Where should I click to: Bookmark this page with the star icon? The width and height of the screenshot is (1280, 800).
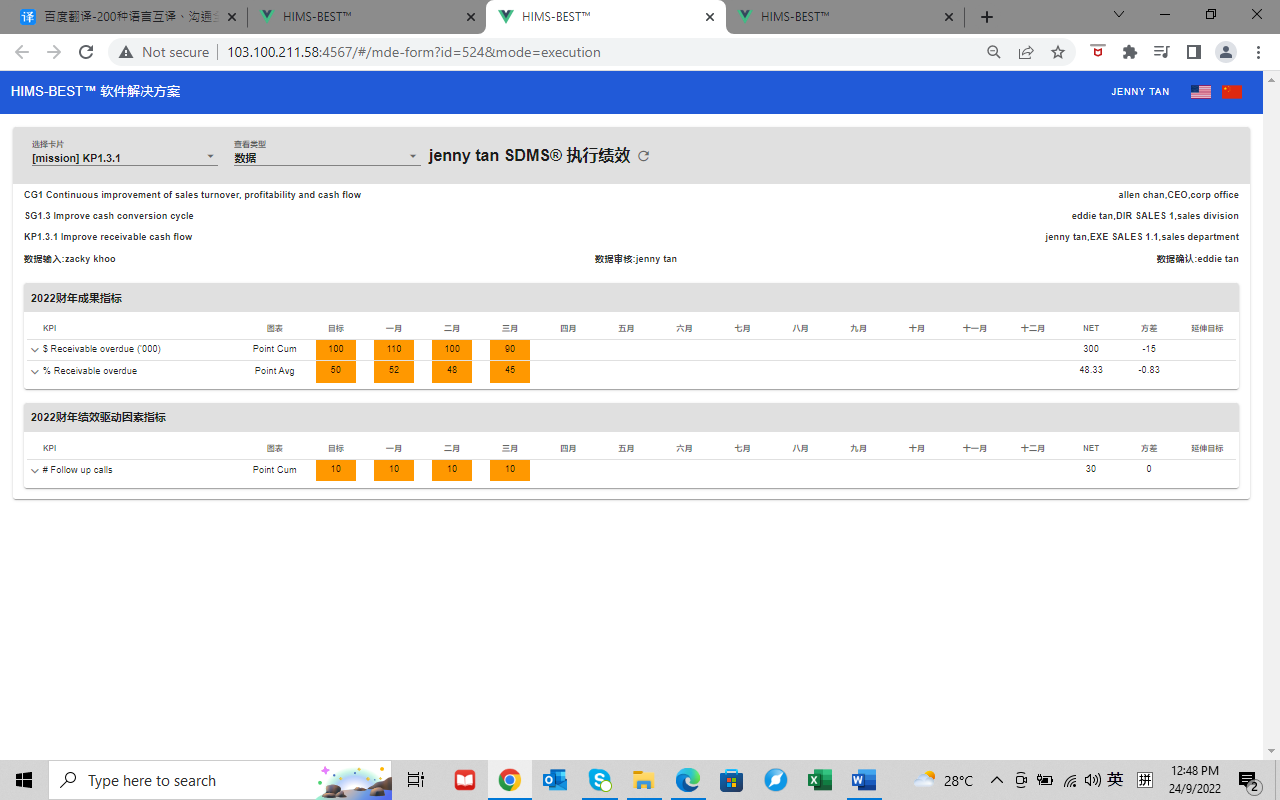click(x=1057, y=52)
